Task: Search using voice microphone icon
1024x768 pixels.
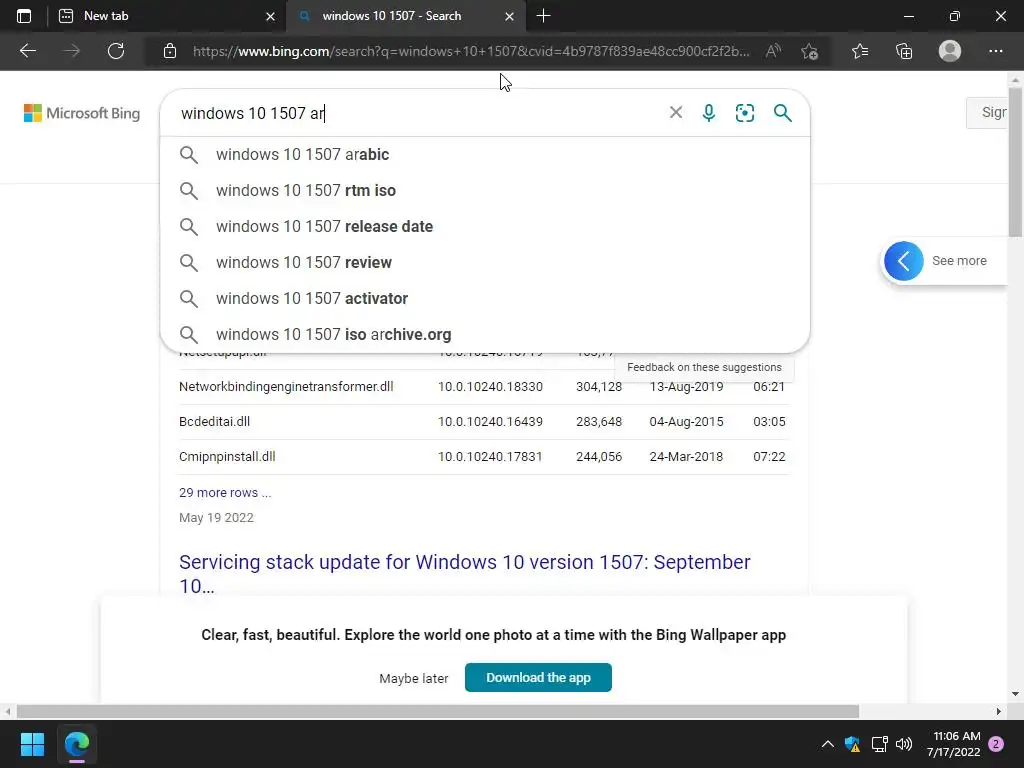Action: [709, 113]
